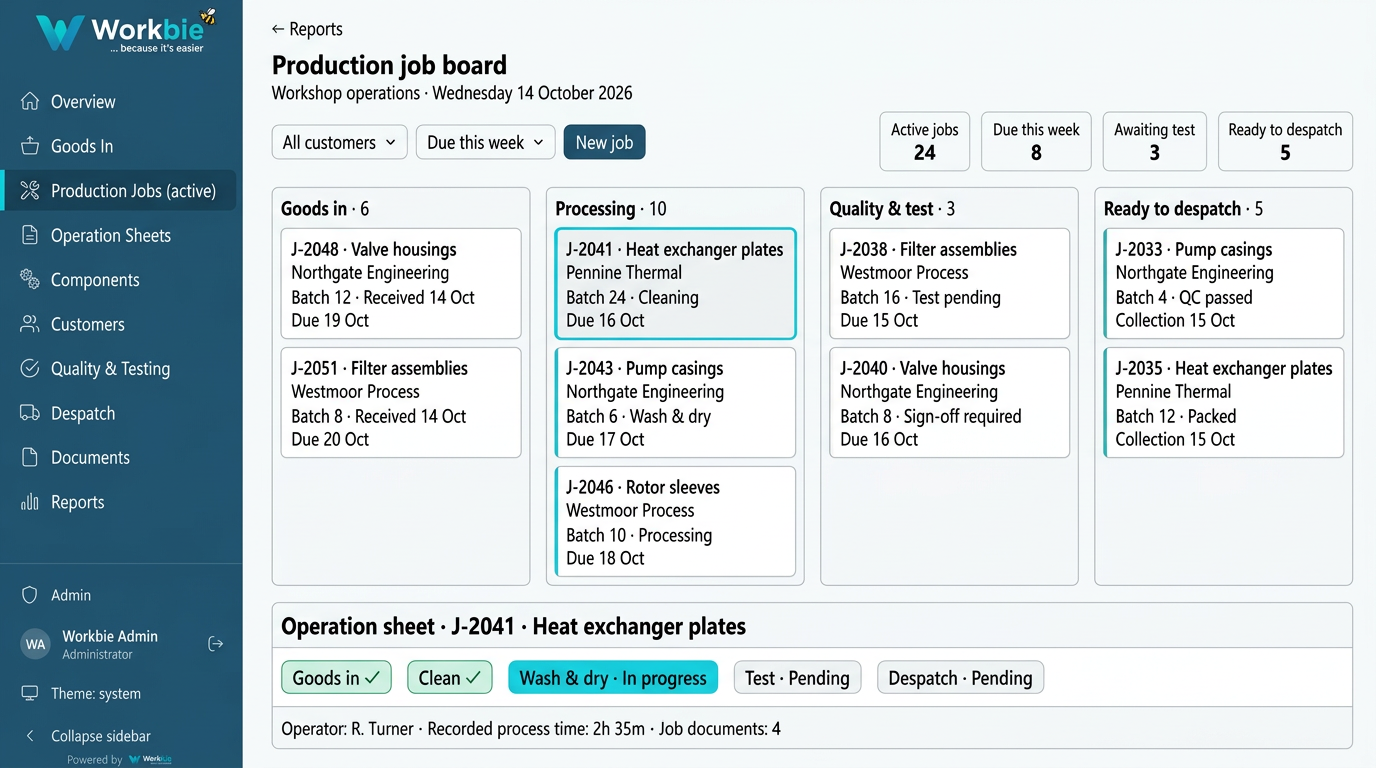Click the Due this week 8 stat tile
1376x768 pixels.
click(x=1036, y=141)
